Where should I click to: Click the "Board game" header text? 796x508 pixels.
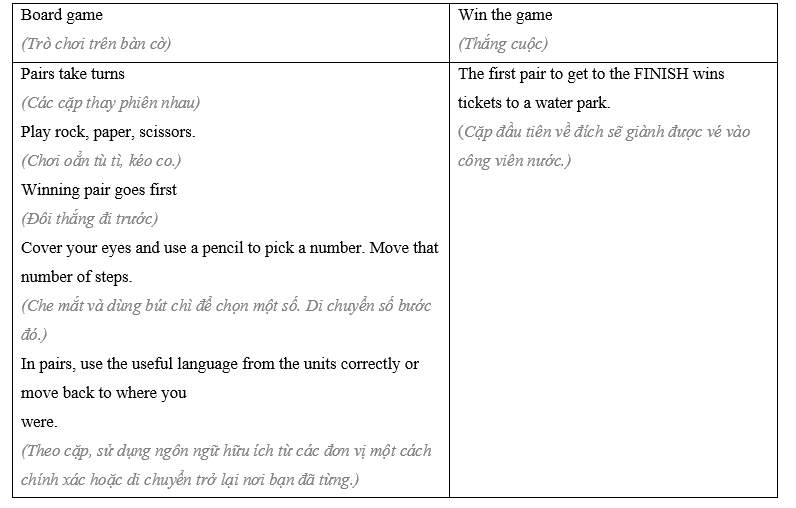[61, 16]
